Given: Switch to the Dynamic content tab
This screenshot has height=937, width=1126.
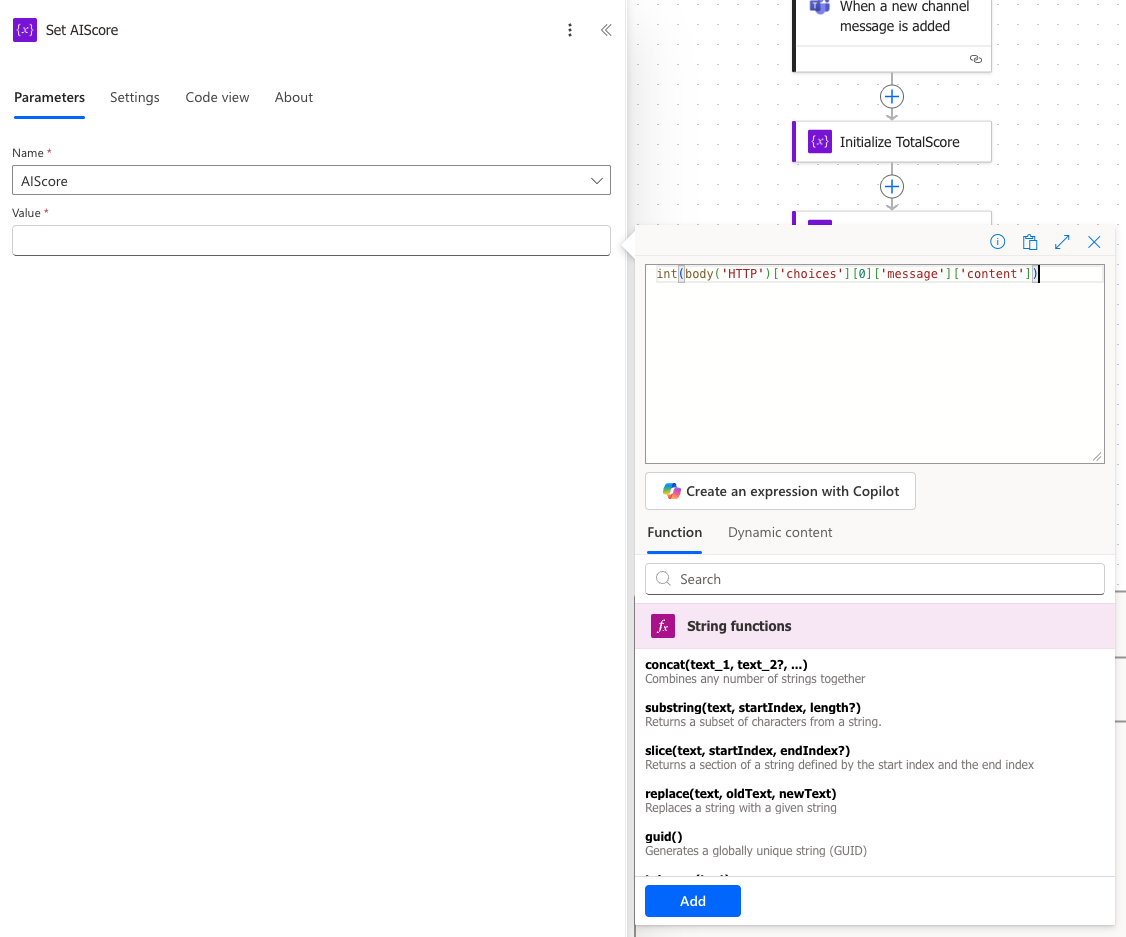Looking at the screenshot, I should [x=780, y=532].
